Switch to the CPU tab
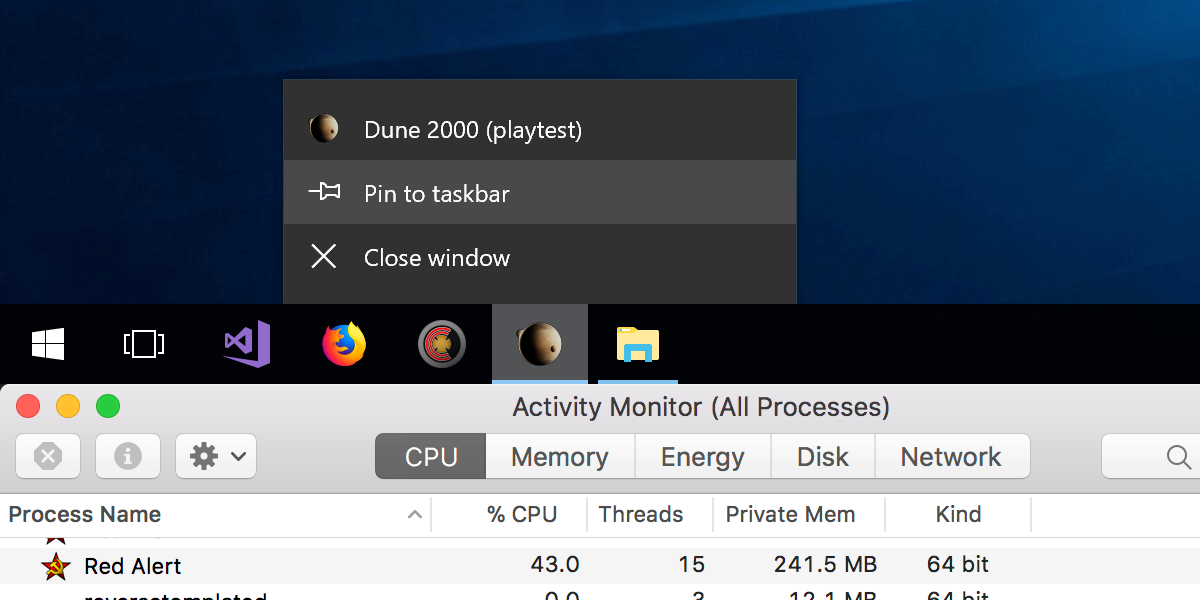This screenshot has height=600, width=1200. pyautogui.click(x=431, y=457)
